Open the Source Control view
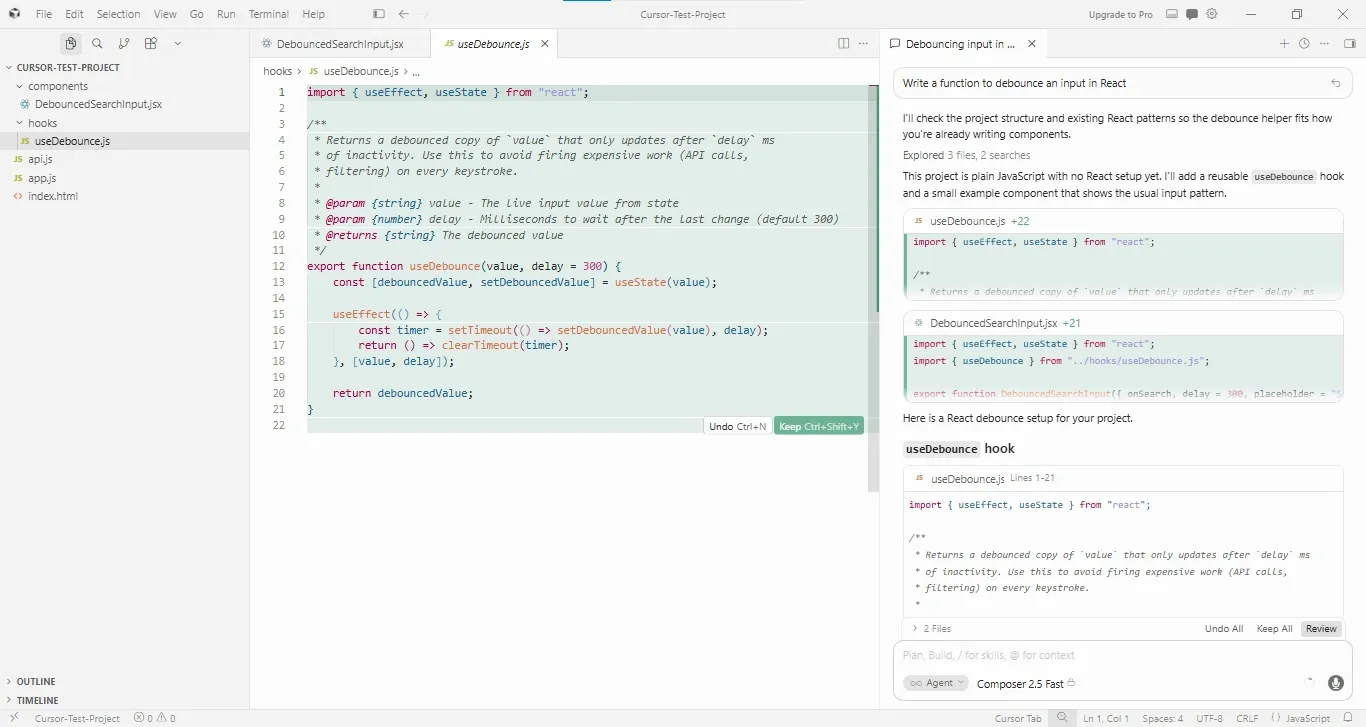The height and width of the screenshot is (727, 1366). [x=124, y=43]
